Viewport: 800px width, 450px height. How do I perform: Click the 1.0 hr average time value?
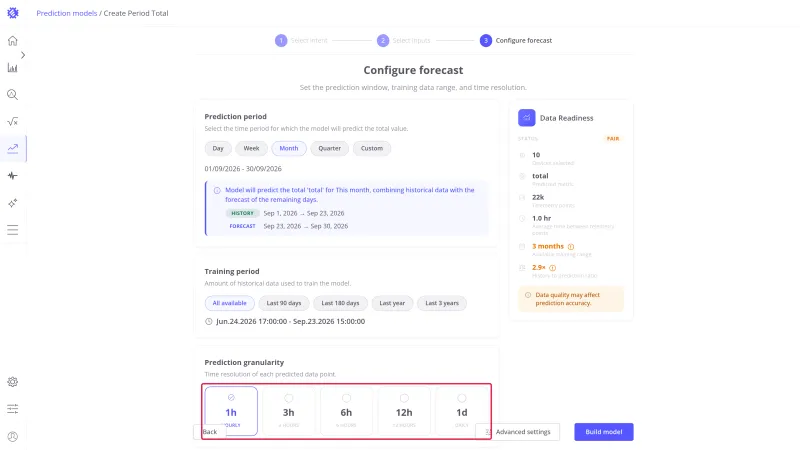point(541,218)
